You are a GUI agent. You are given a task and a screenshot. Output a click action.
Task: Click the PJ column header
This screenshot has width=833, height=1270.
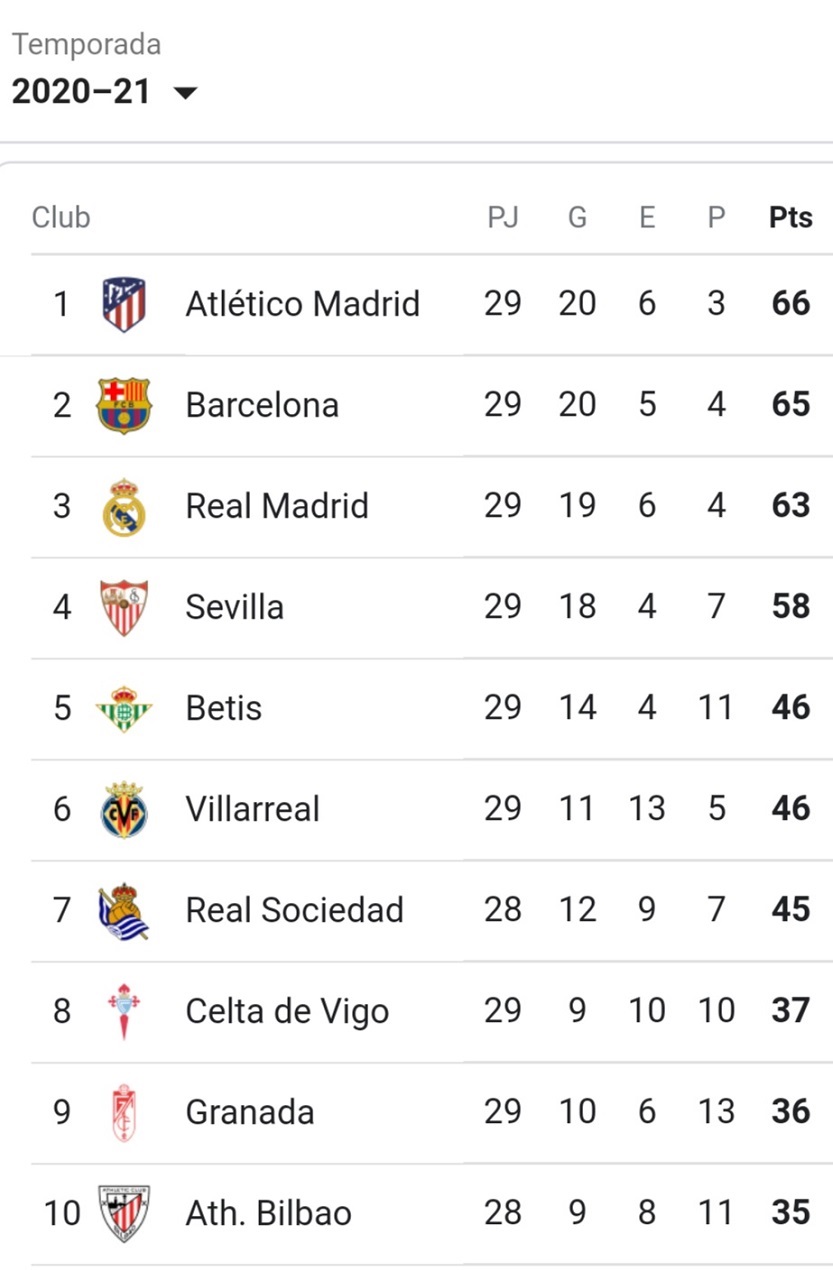coord(502,217)
